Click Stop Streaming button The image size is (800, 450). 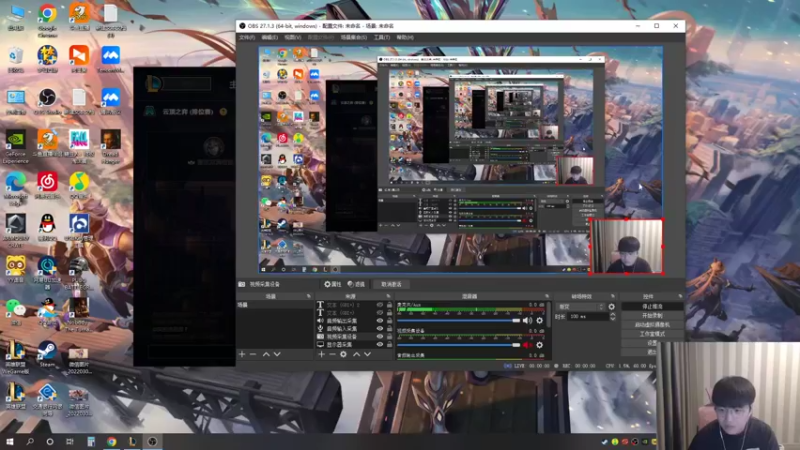pos(652,307)
